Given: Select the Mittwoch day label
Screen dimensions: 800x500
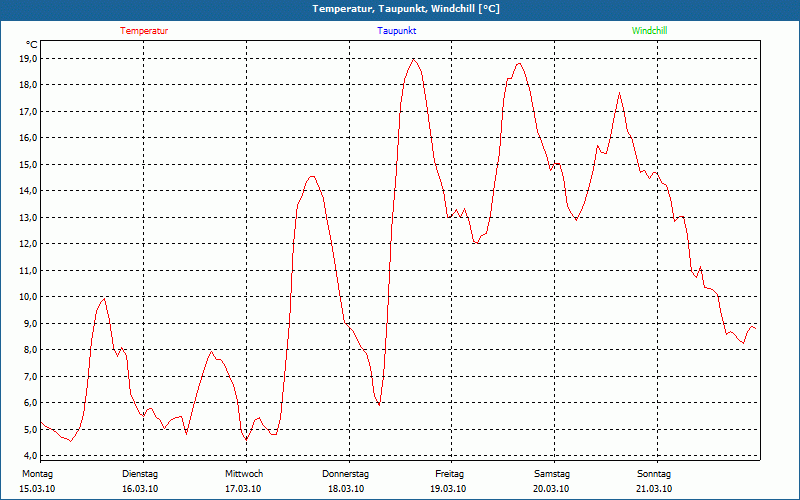Looking at the screenshot, I should 244,474.
